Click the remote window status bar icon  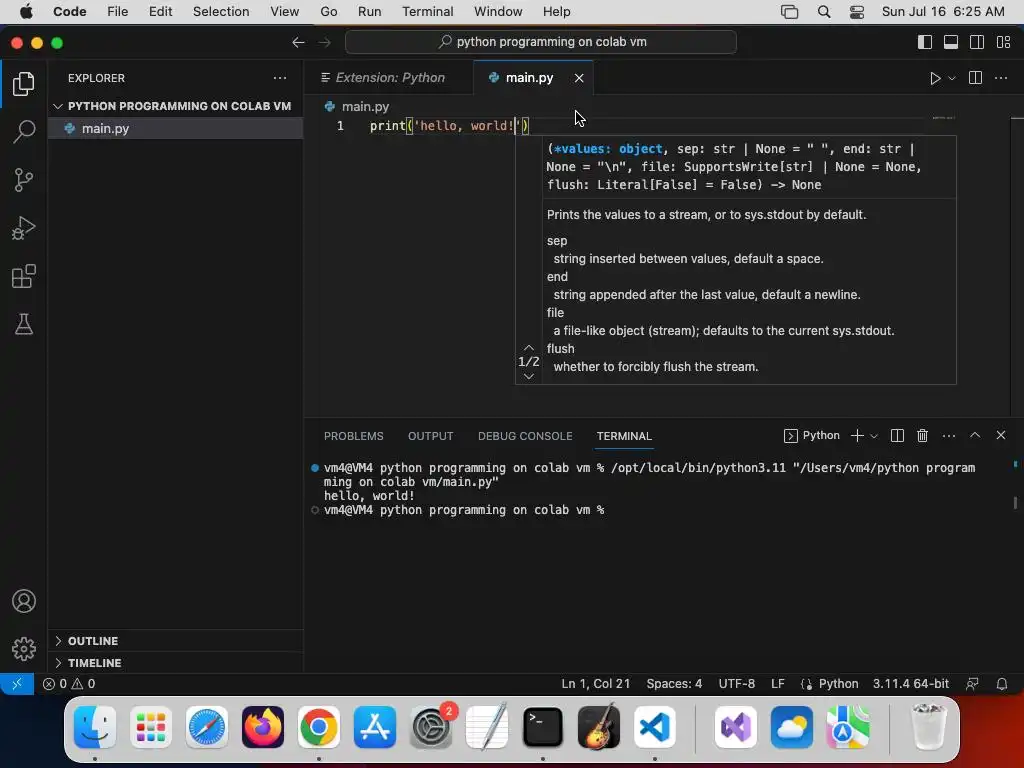[x=17, y=684]
